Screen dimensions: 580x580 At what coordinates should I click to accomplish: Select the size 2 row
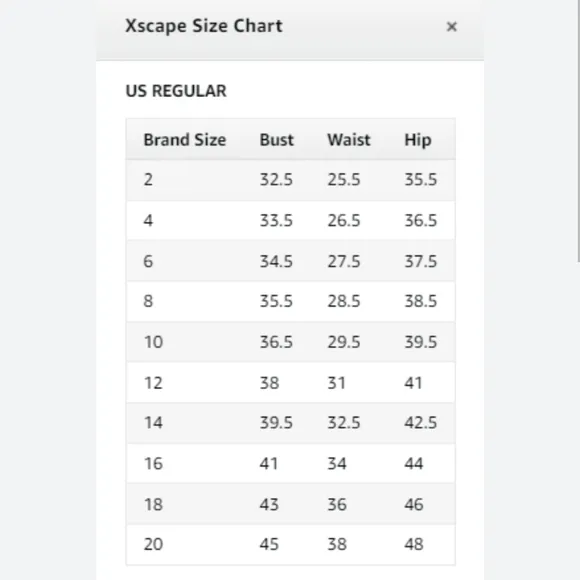pyautogui.click(x=291, y=180)
